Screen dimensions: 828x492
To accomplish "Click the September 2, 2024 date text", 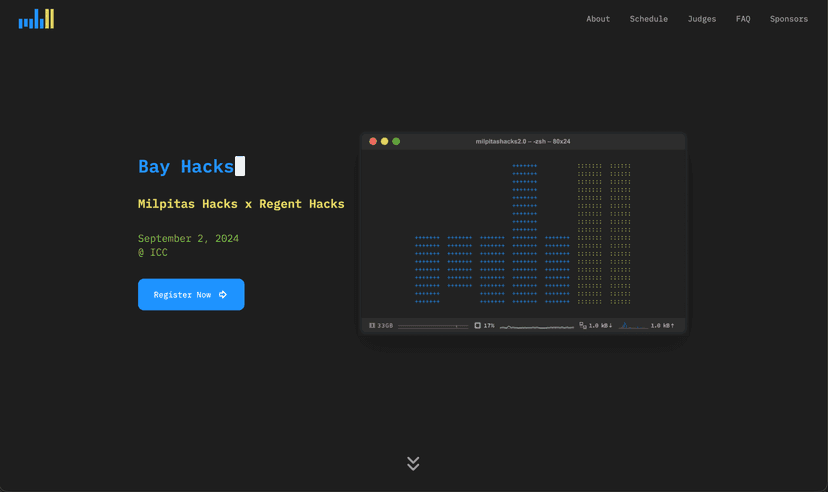I will [188, 239].
